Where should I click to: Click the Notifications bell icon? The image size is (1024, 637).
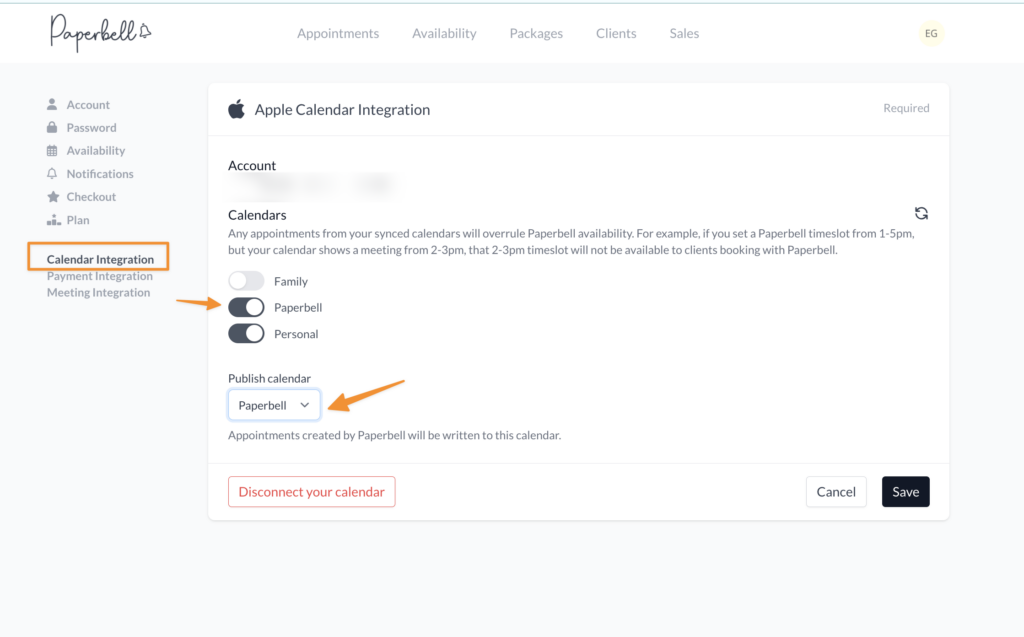[52, 174]
